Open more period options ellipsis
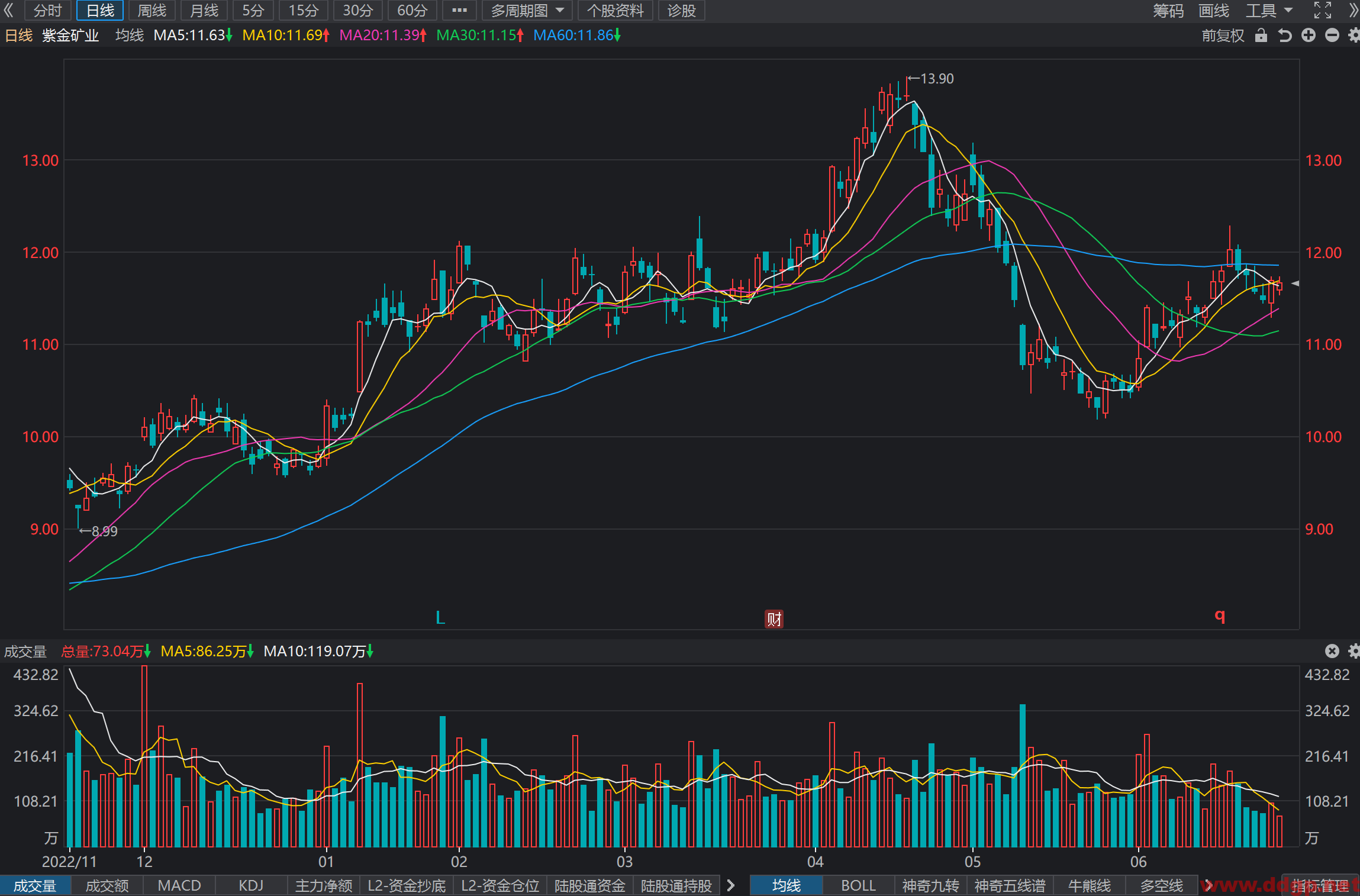This screenshot has width=1360, height=896. tap(459, 10)
